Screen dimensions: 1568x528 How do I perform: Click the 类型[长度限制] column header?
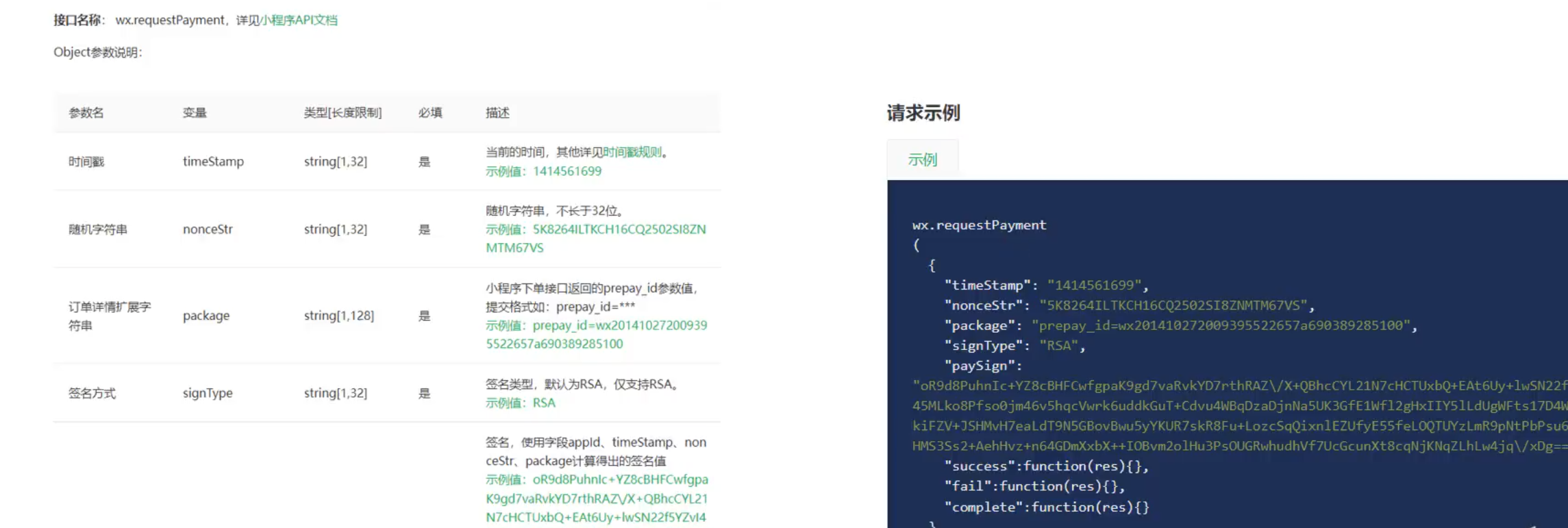point(343,113)
